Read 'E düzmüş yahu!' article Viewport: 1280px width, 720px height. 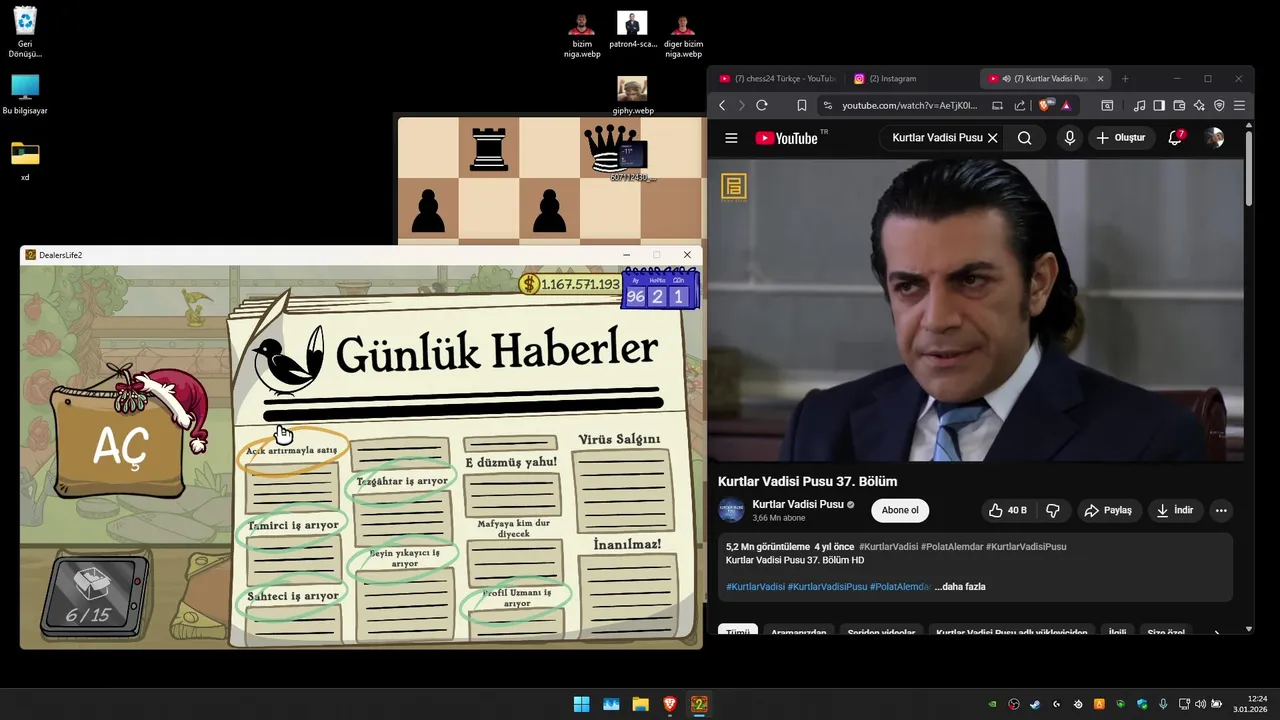(511, 462)
